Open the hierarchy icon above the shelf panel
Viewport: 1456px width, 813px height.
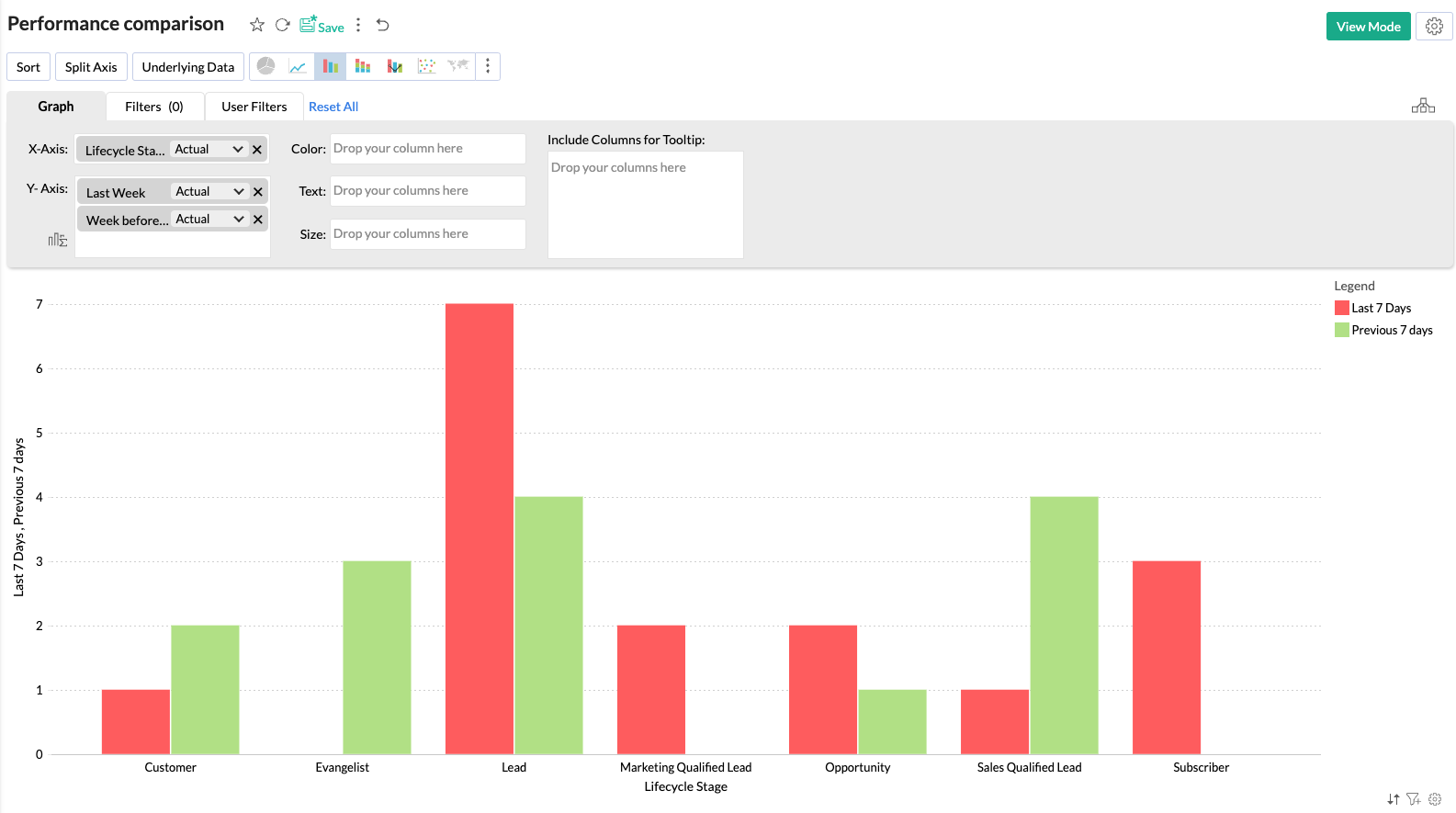pyautogui.click(x=1423, y=106)
